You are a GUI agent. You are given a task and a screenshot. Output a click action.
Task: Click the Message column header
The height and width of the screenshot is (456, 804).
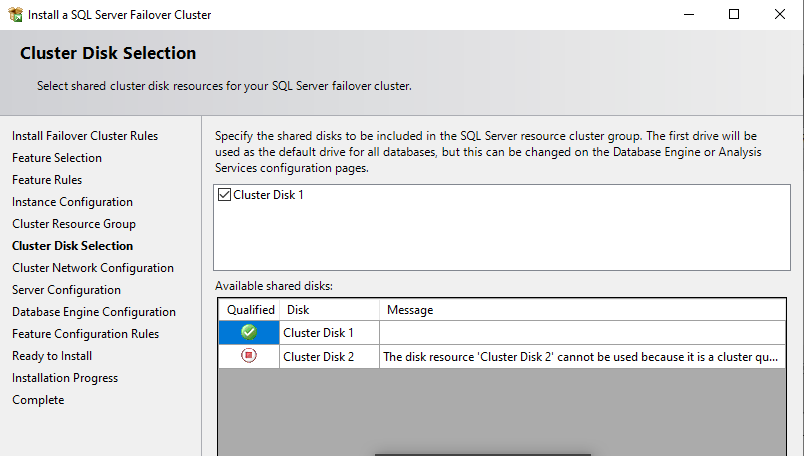tap(582, 310)
